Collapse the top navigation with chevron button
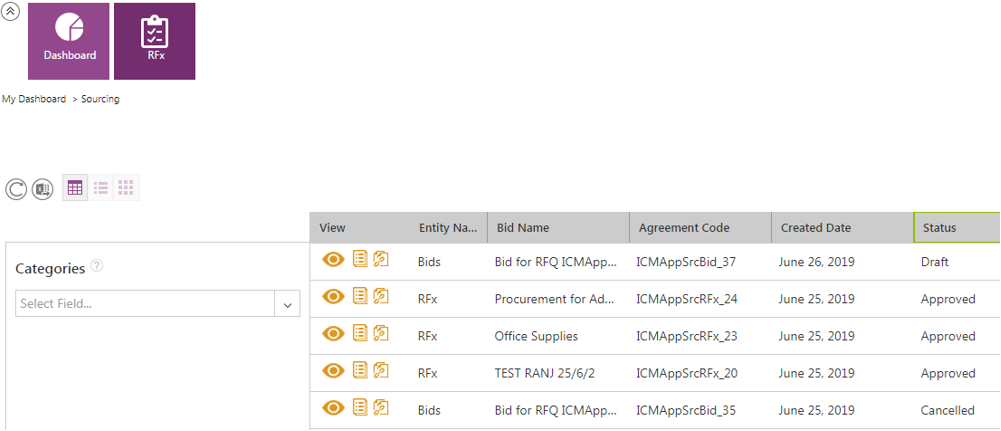 pyautogui.click(x=12, y=12)
